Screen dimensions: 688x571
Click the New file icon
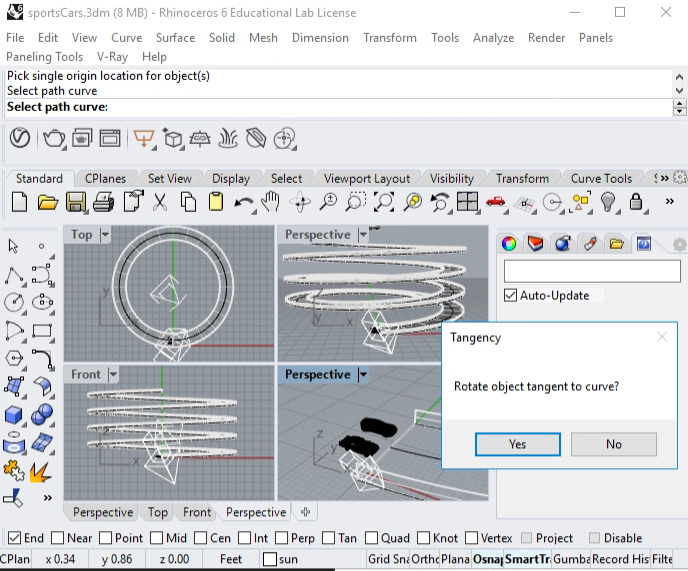[19, 202]
